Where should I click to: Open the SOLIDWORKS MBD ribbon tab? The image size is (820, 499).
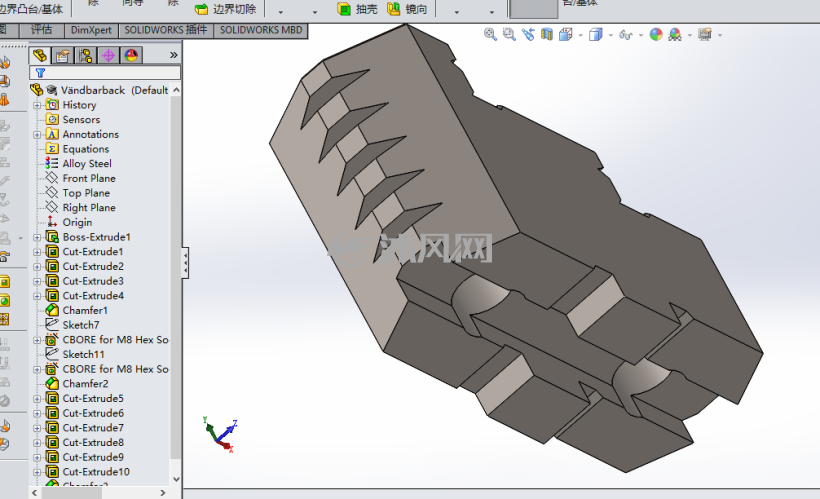tap(261, 30)
